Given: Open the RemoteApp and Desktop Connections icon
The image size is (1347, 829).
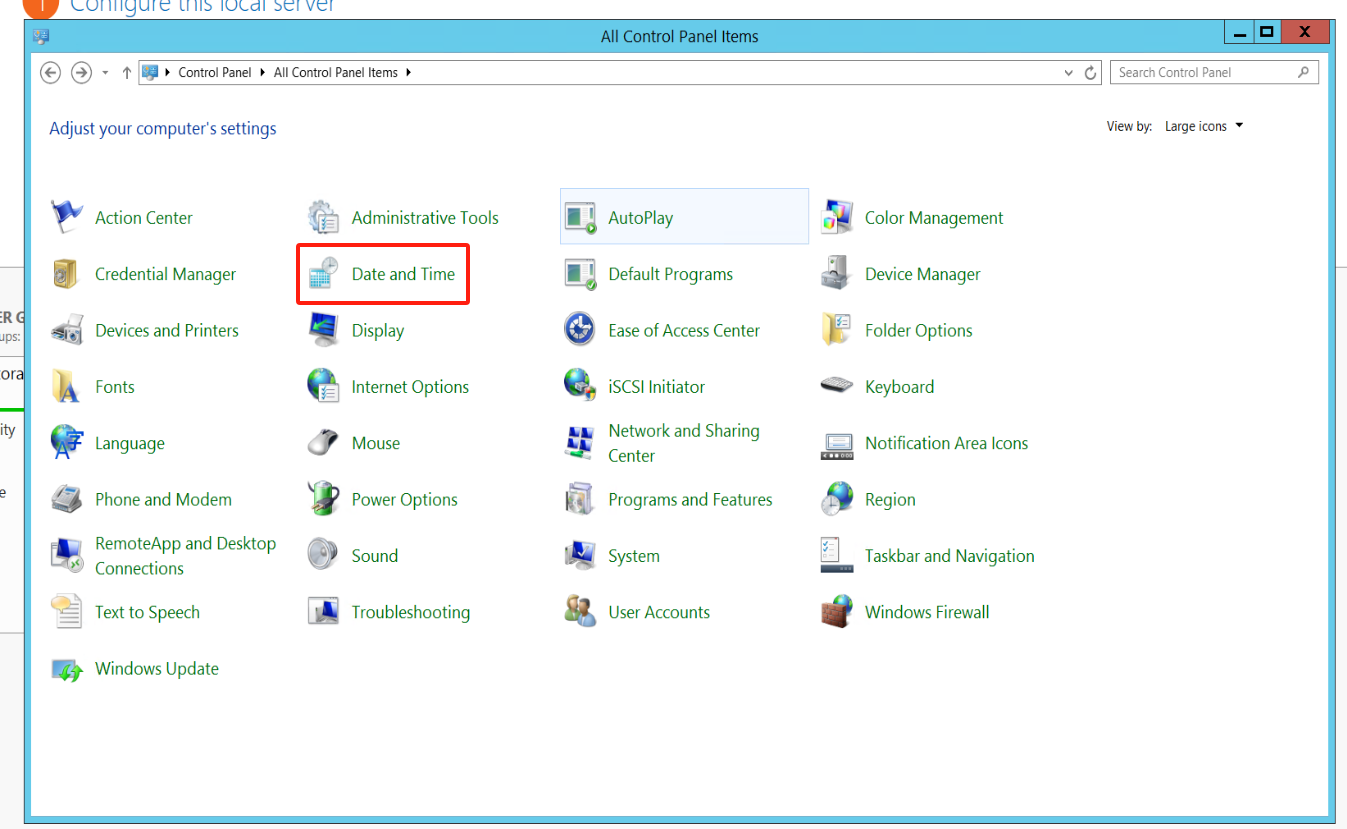Looking at the screenshot, I should [67, 556].
